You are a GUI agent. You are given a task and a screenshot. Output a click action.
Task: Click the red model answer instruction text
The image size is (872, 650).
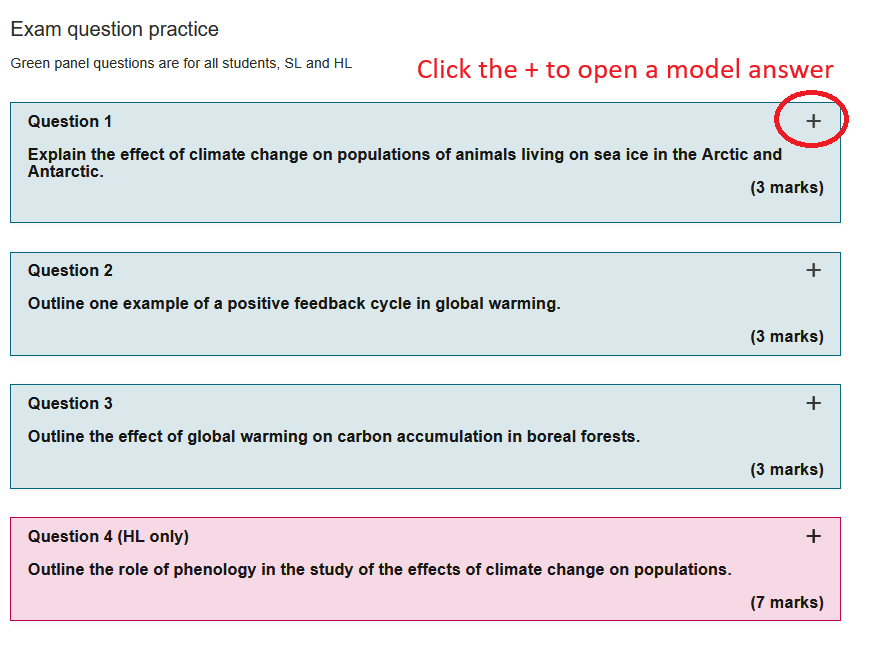click(x=625, y=70)
